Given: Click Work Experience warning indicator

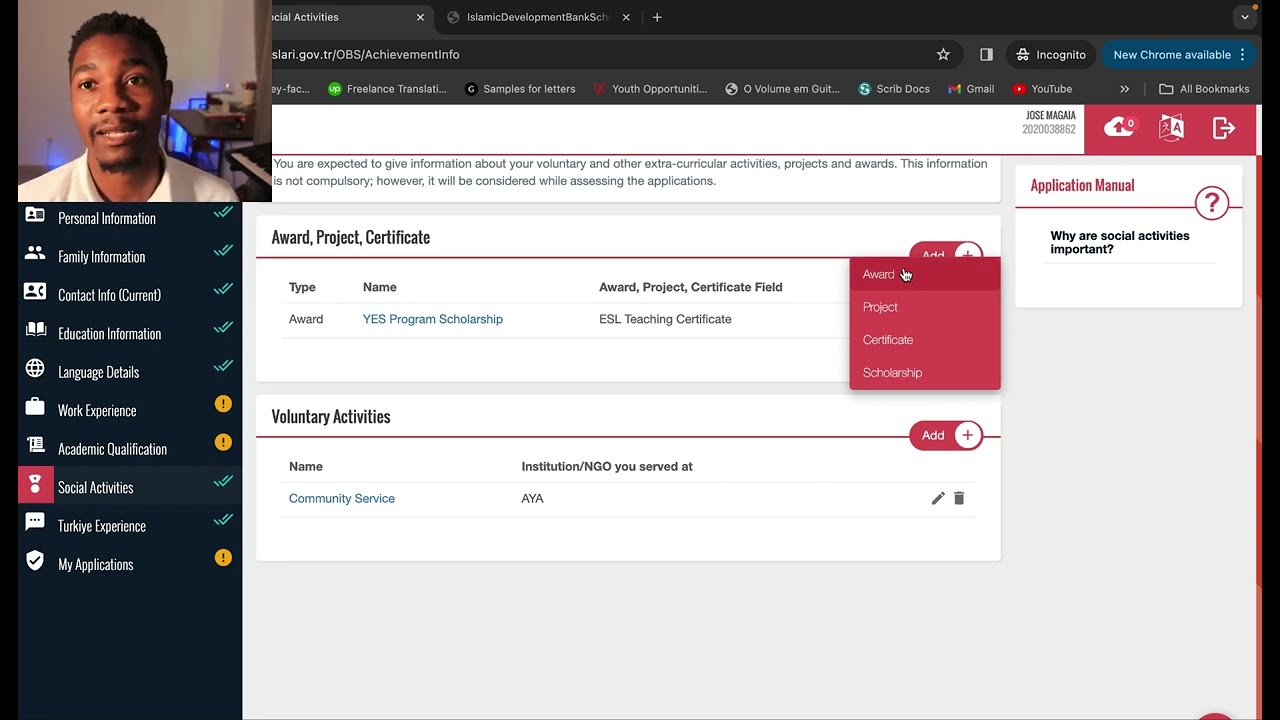Looking at the screenshot, I should [x=223, y=404].
